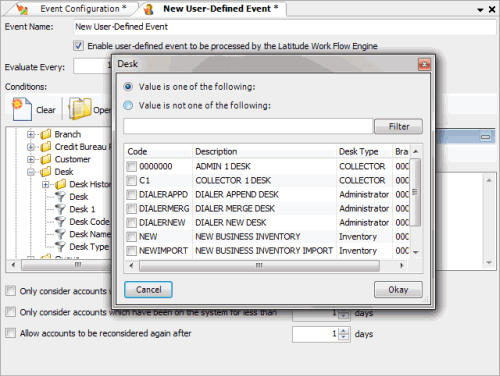The width and height of the screenshot is (500, 376).
Task: Click the Event Name input field
Action: point(285,27)
